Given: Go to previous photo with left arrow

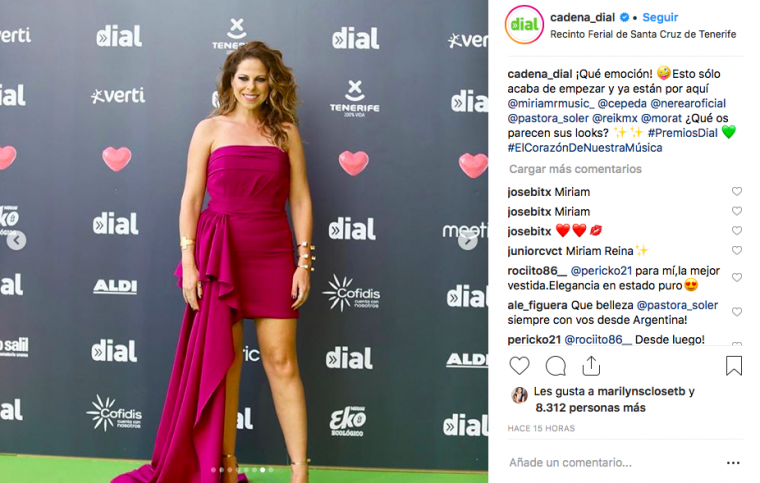Looking at the screenshot, I should [17, 240].
